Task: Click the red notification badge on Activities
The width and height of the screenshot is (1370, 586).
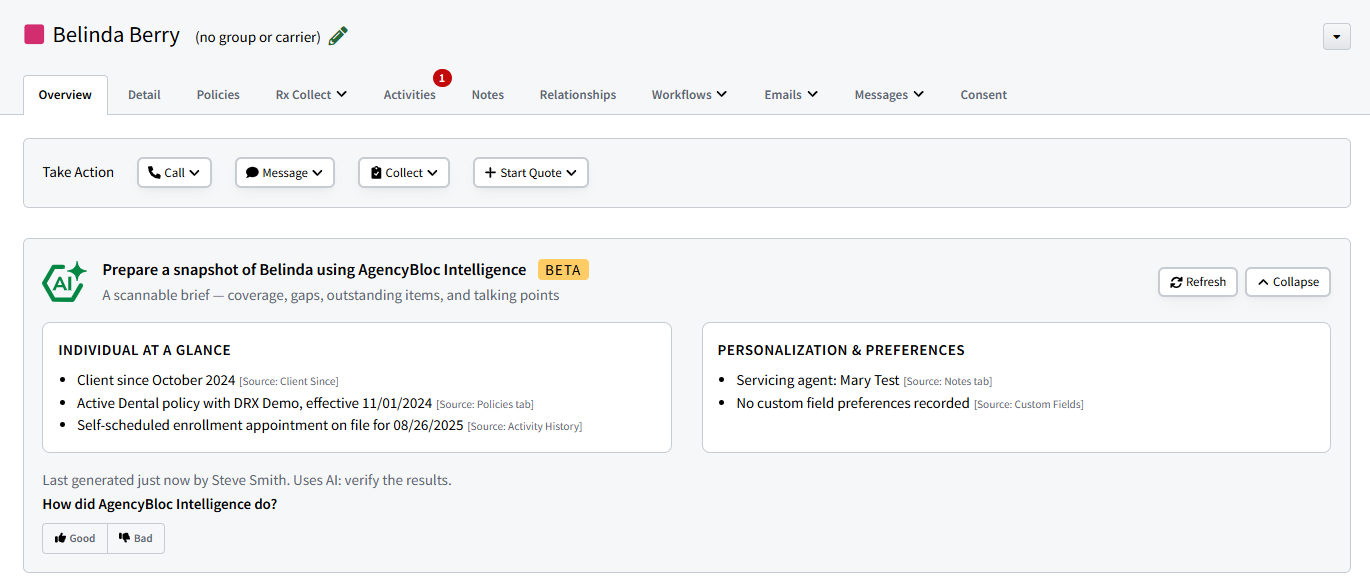Action: (x=443, y=78)
